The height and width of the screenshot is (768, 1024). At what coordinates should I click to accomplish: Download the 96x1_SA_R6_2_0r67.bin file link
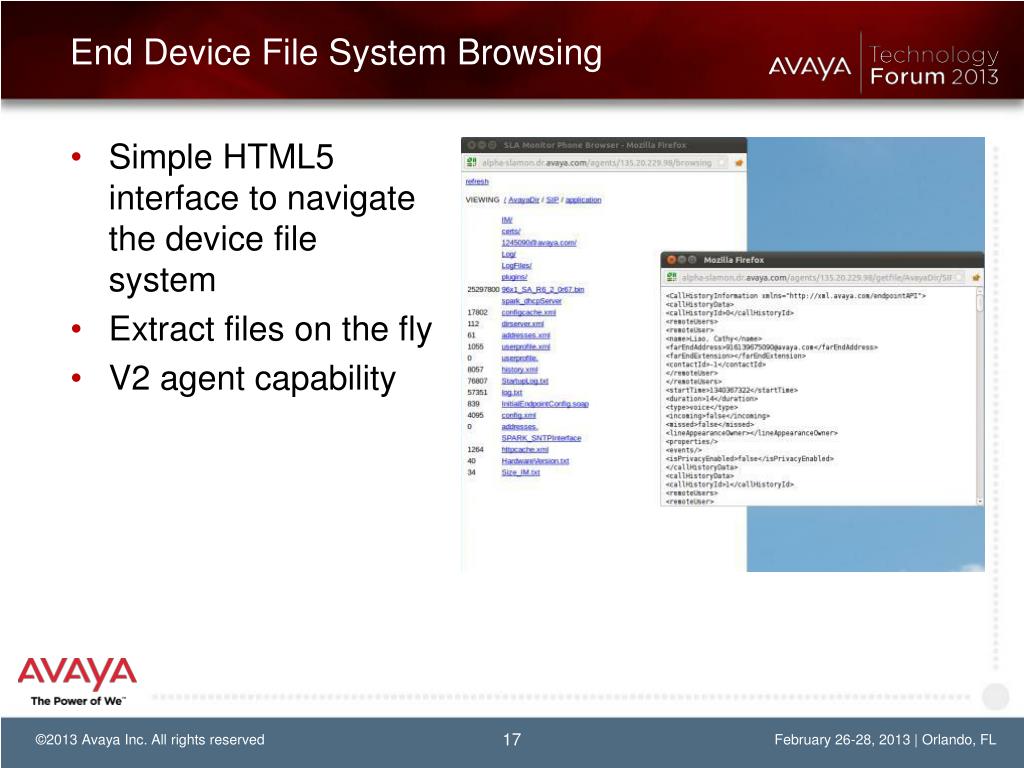543,289
